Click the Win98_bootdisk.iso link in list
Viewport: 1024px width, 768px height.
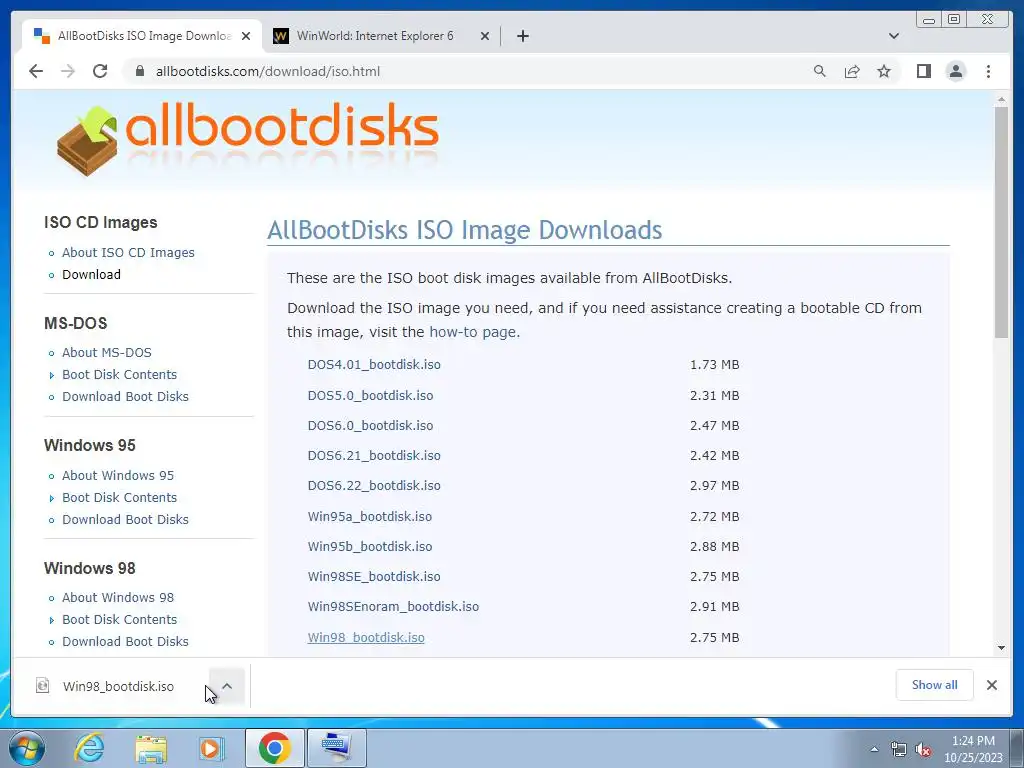[x=366, y=637]
